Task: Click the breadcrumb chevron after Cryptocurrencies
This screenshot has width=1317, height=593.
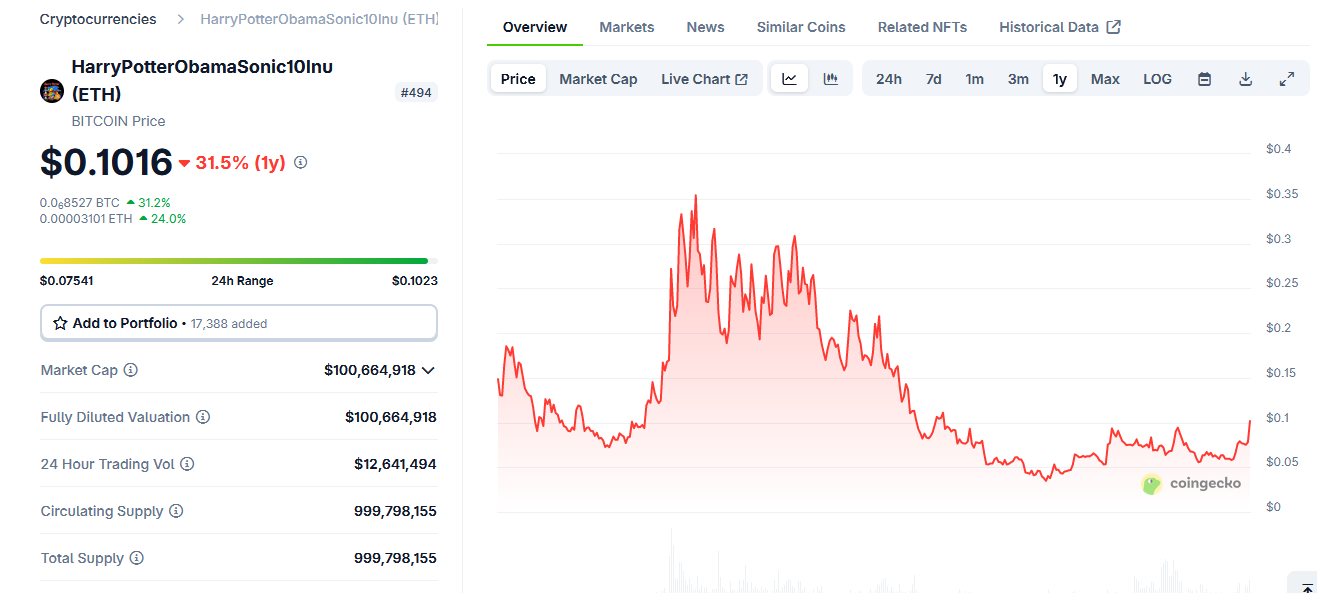Action: [179, 19]
